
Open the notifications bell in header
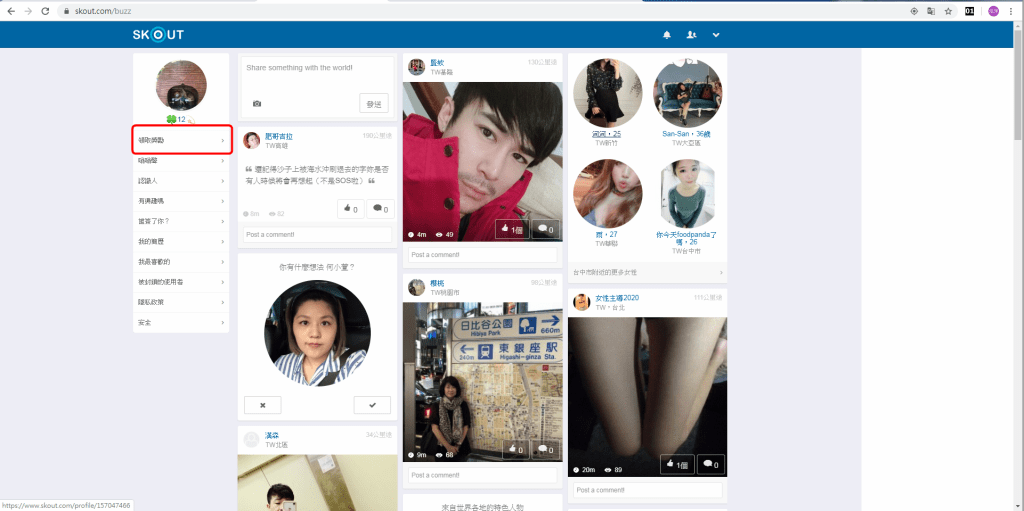tap(667, 35)
